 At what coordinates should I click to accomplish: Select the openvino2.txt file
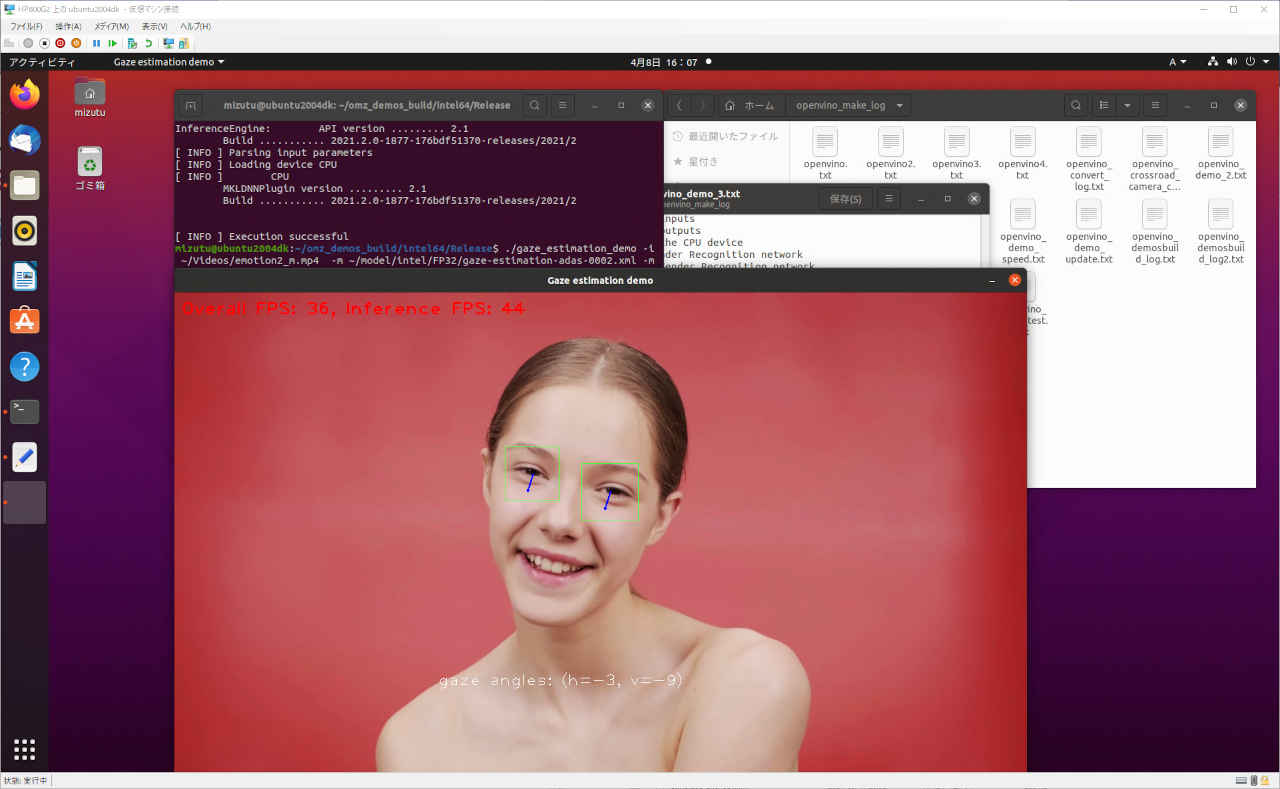pyautogui.click(x=890, y=154)
